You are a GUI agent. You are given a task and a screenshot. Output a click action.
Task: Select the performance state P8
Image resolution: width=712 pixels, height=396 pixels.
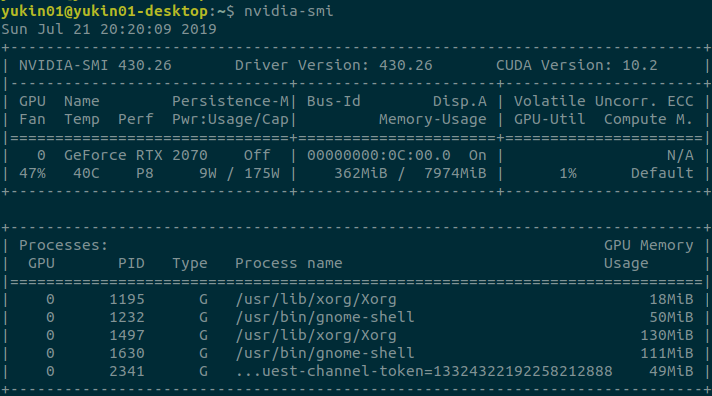[145, 173]
